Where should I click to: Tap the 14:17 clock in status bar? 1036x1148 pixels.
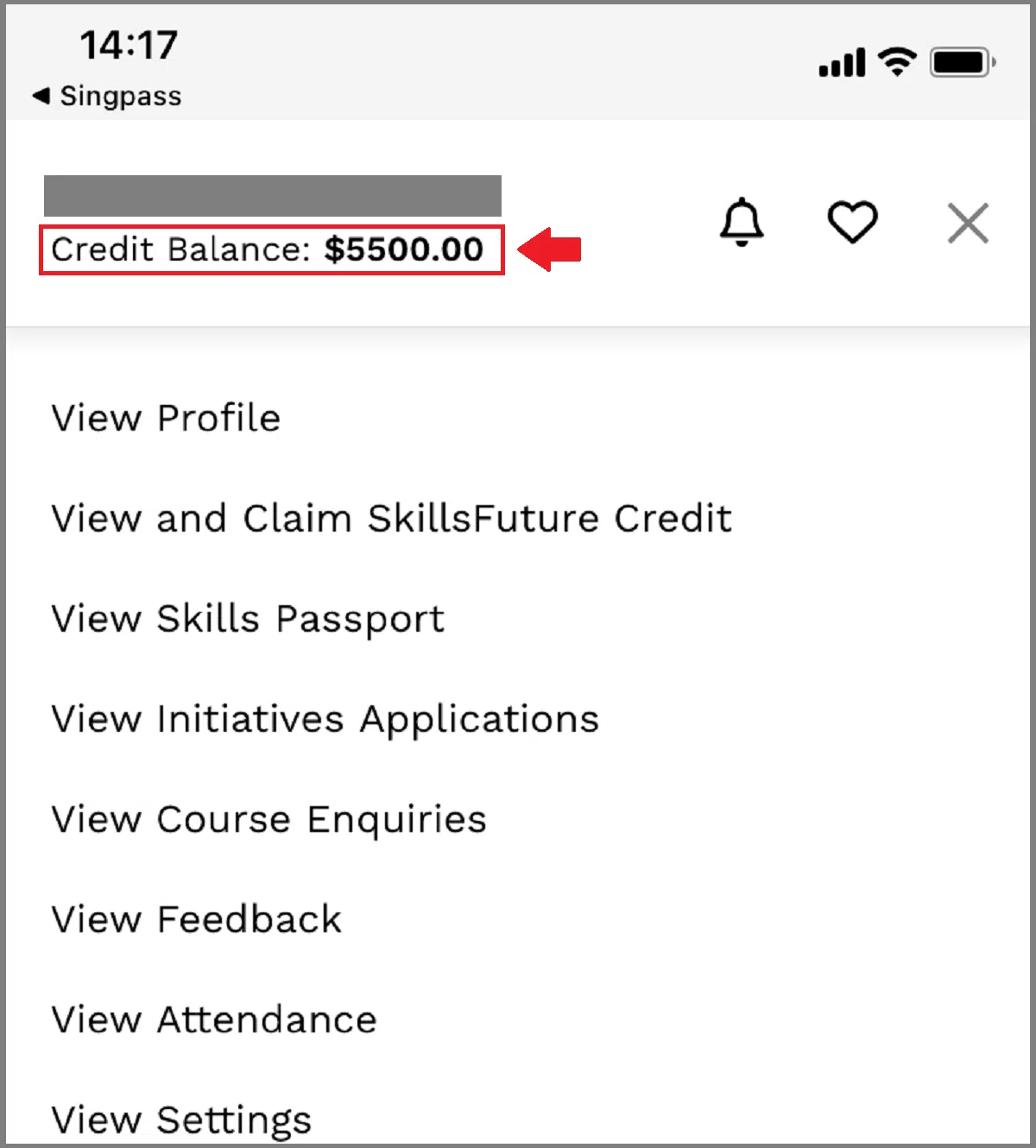[x=129, y=45]
